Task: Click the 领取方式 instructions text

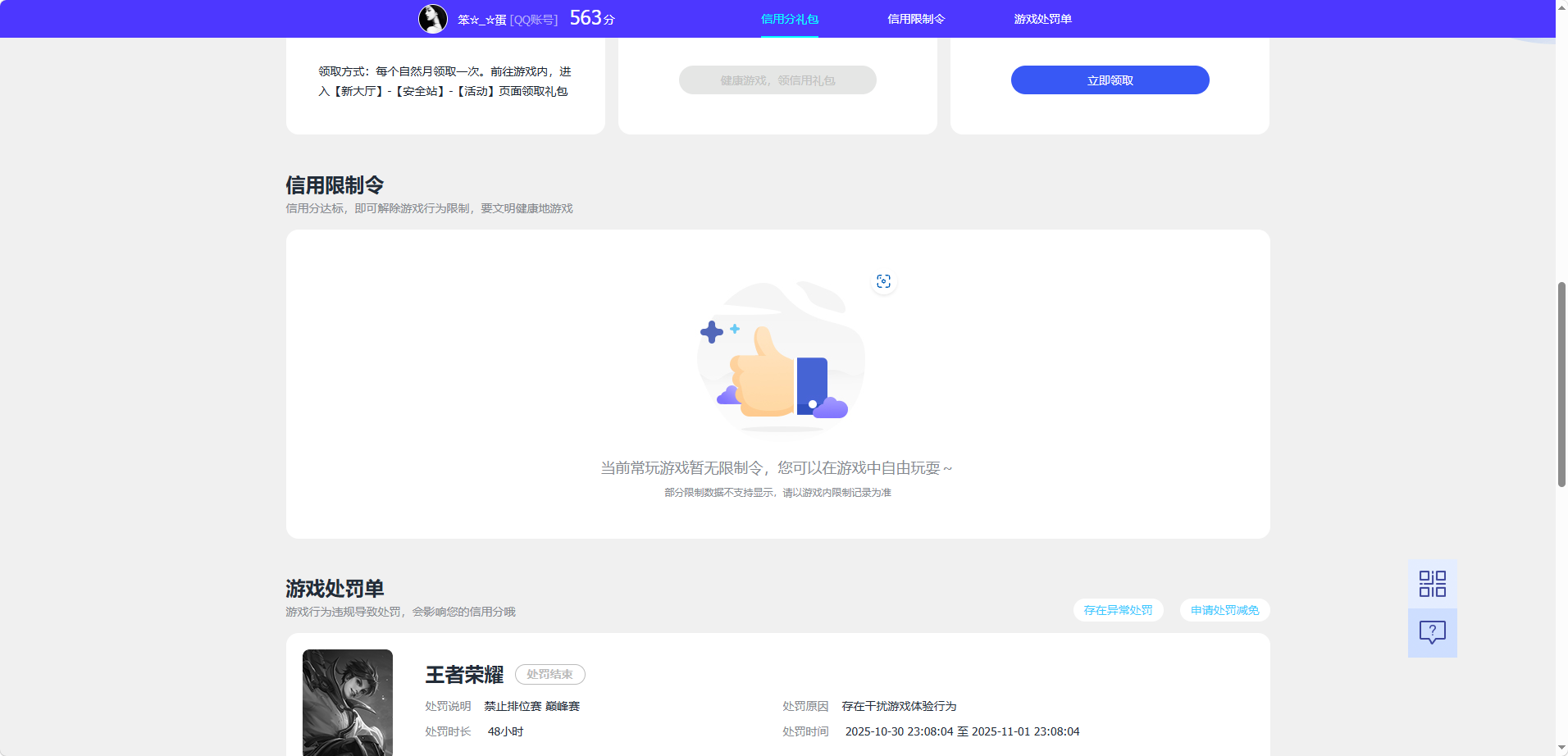Action: pyautogui.click(x=444, y=81)
